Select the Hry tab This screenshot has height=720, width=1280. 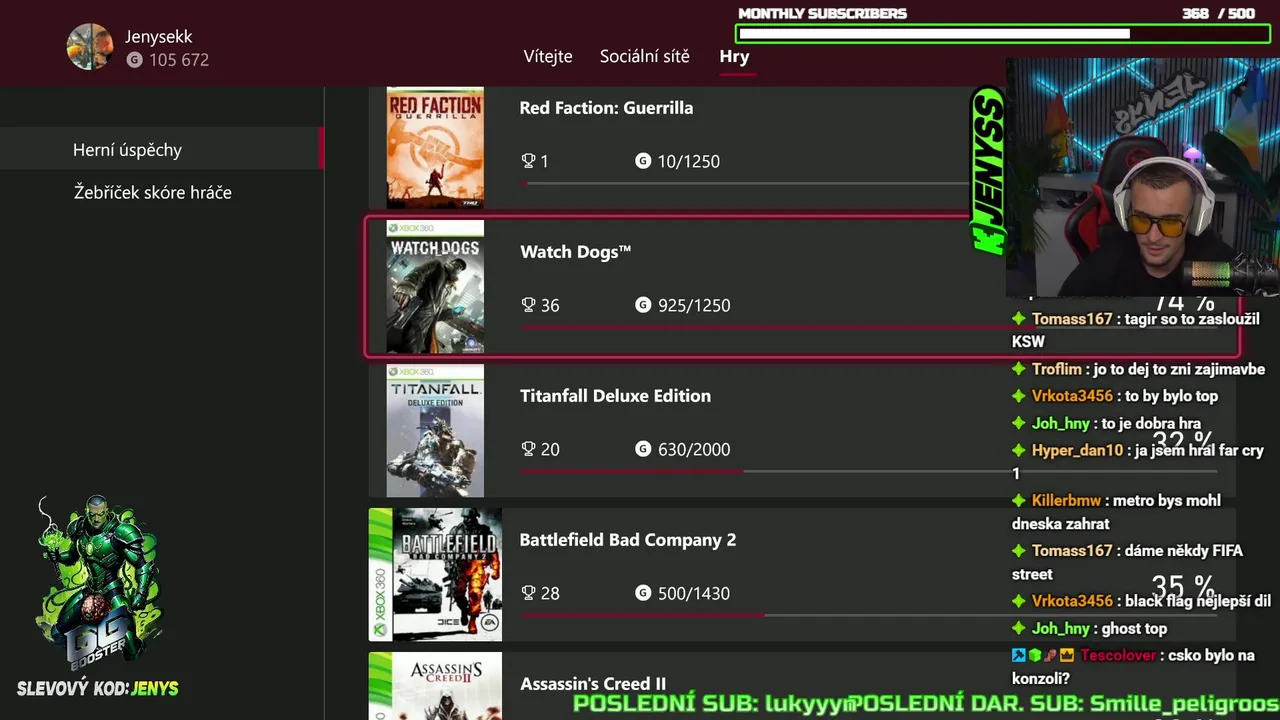[734, 56]
